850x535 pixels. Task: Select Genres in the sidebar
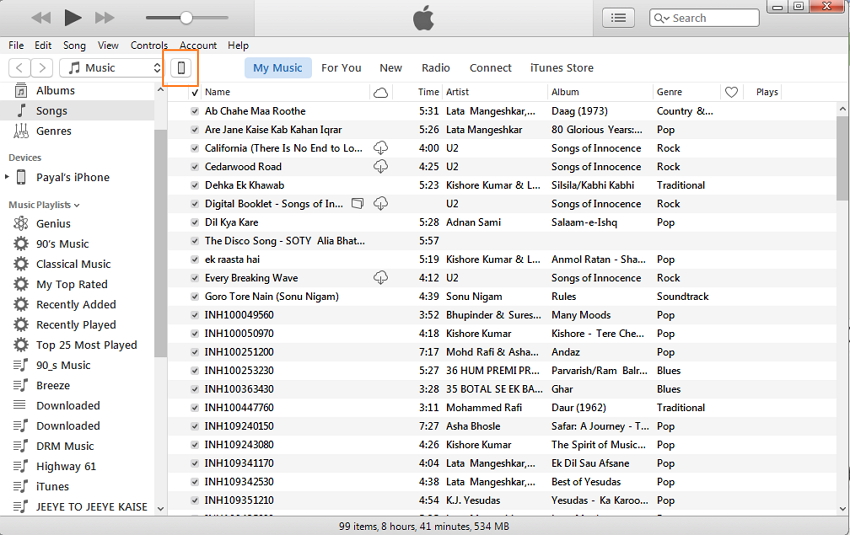[x=77, y=131]
